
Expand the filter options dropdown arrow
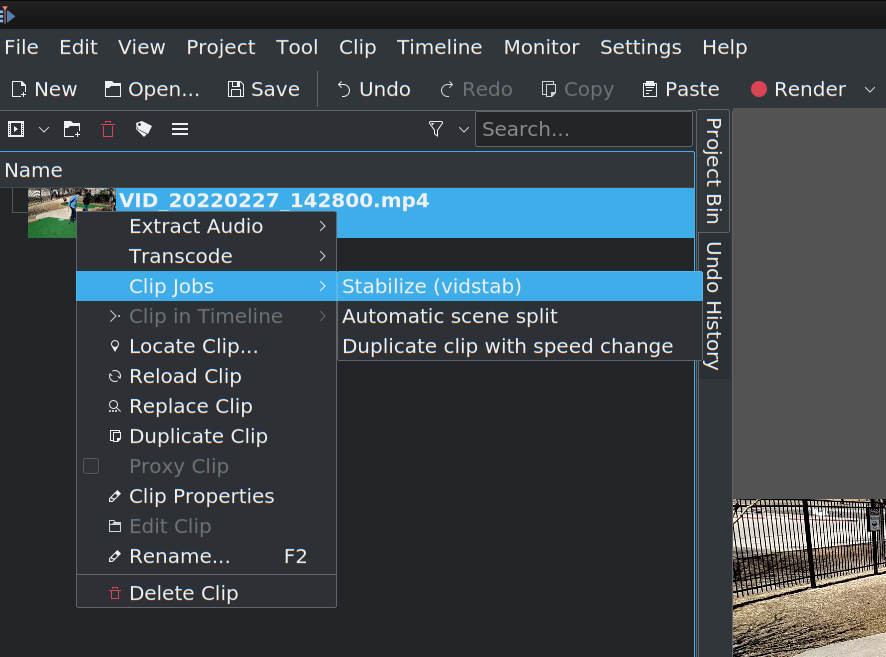pos(463,129)
